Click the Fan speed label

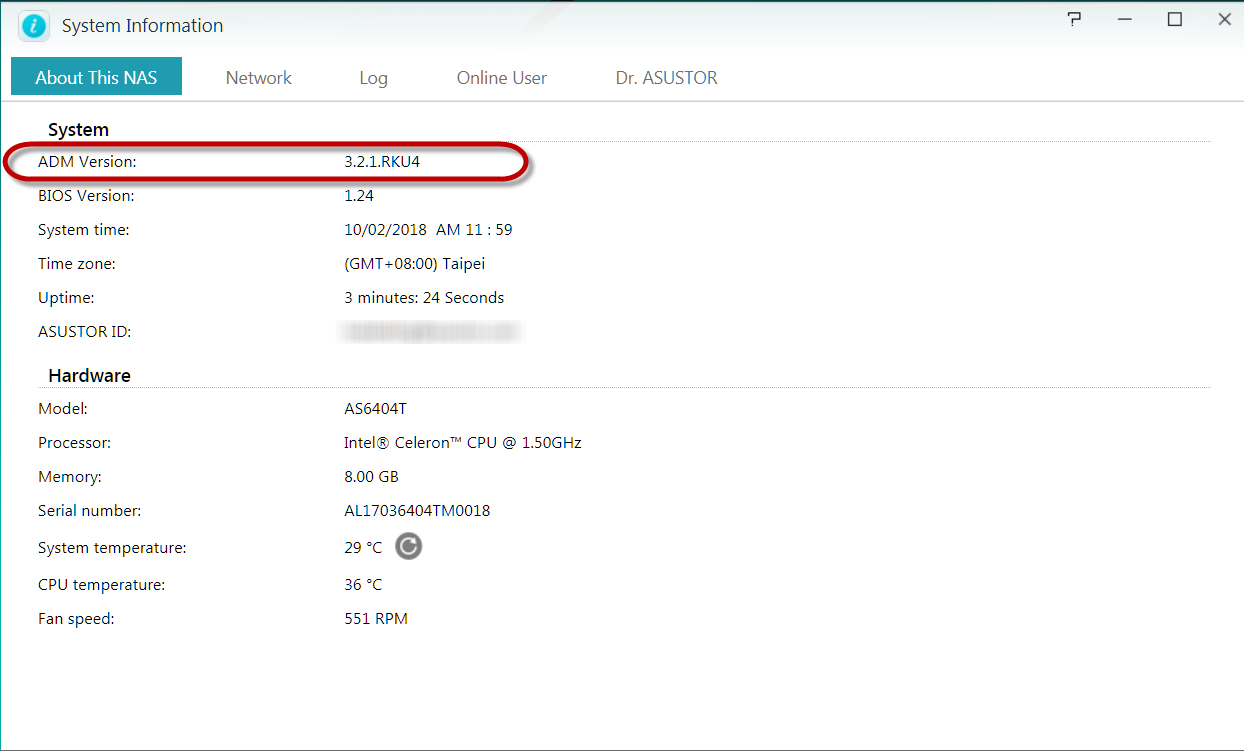click(x=76, y=619)
